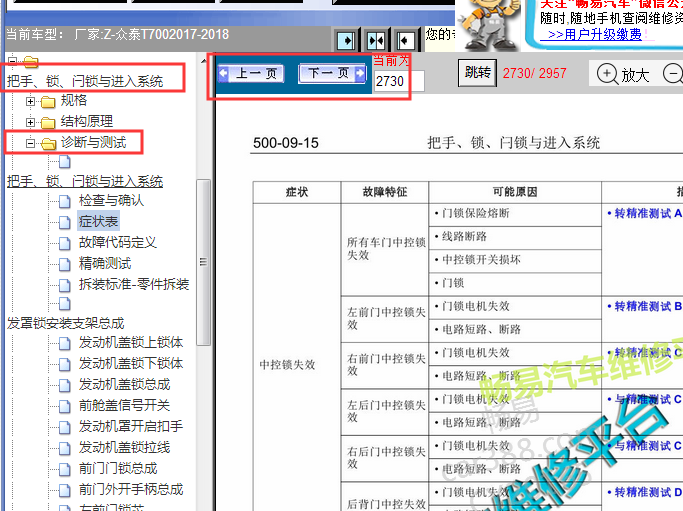
Task: Go to next page with 下一页
Action: [x=332, y=73]
